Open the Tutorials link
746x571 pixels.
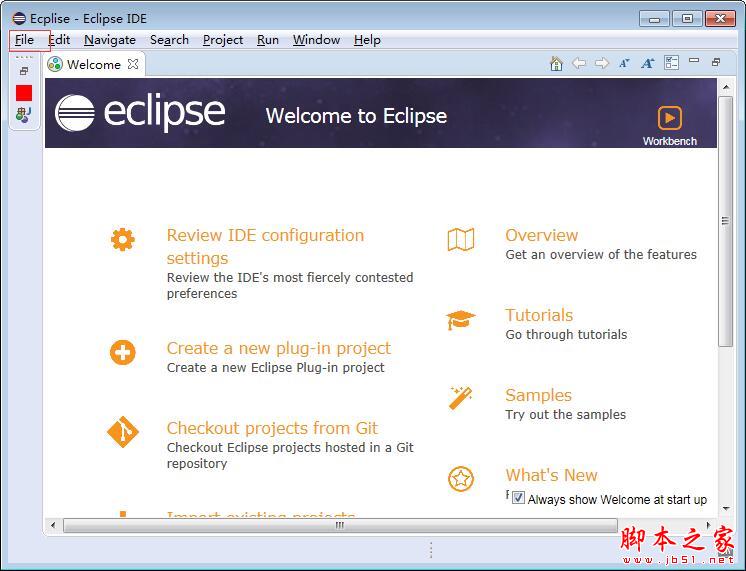pyautogui.click(x=539, y=315)
